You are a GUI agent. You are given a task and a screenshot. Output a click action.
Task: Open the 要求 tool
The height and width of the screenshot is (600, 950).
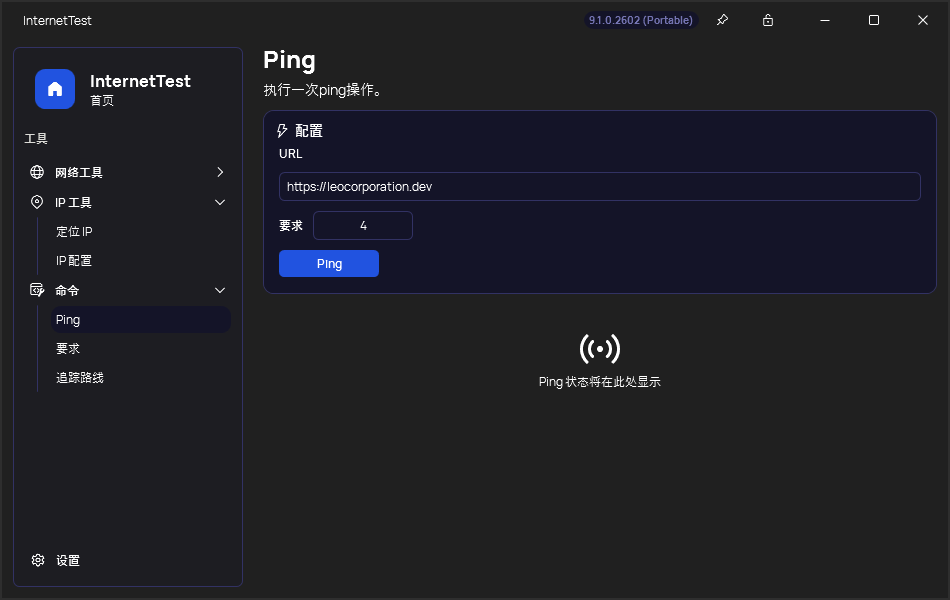point(68,348)
